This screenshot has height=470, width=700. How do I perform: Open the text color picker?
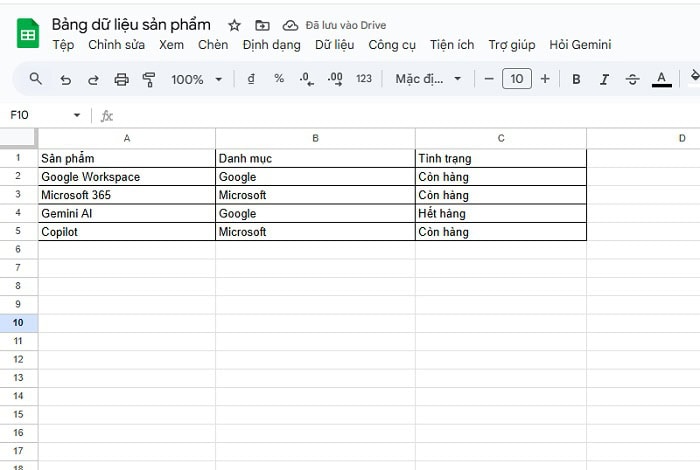tap(662, 79)
